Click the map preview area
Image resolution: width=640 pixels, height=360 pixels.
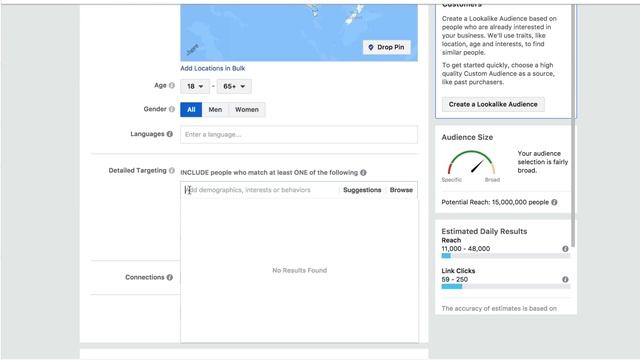(x=299, y=33)
